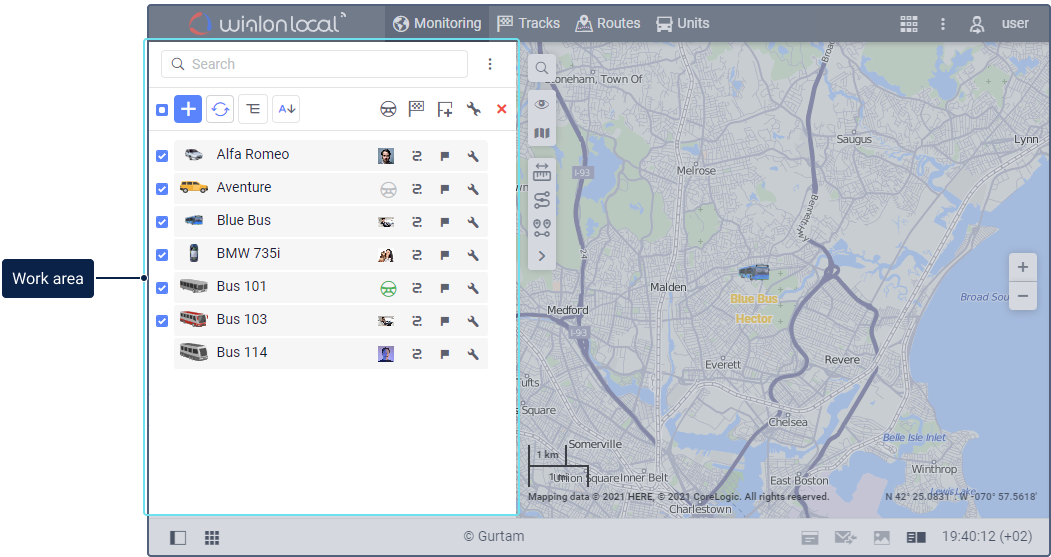Click the wrench icon for Bus 103

(x=473, y=321)
